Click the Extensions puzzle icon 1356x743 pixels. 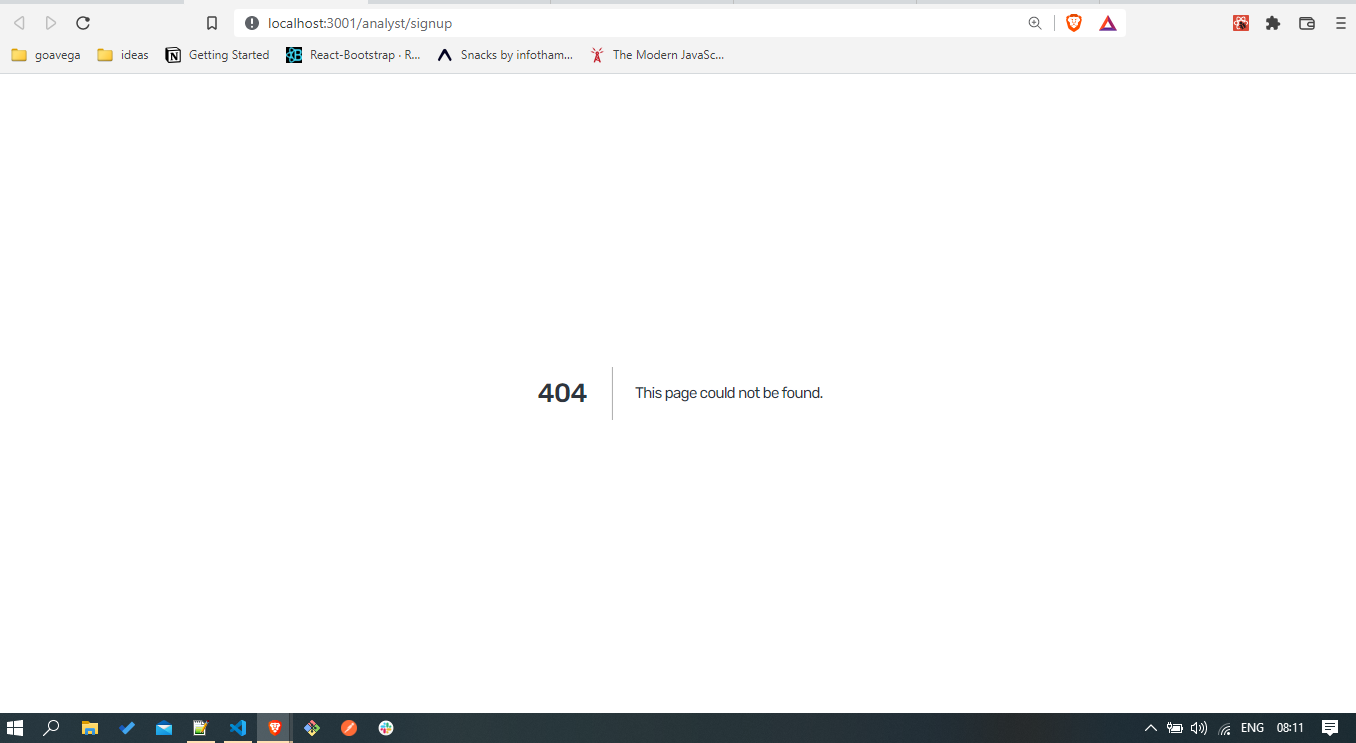coord(1273,22)
